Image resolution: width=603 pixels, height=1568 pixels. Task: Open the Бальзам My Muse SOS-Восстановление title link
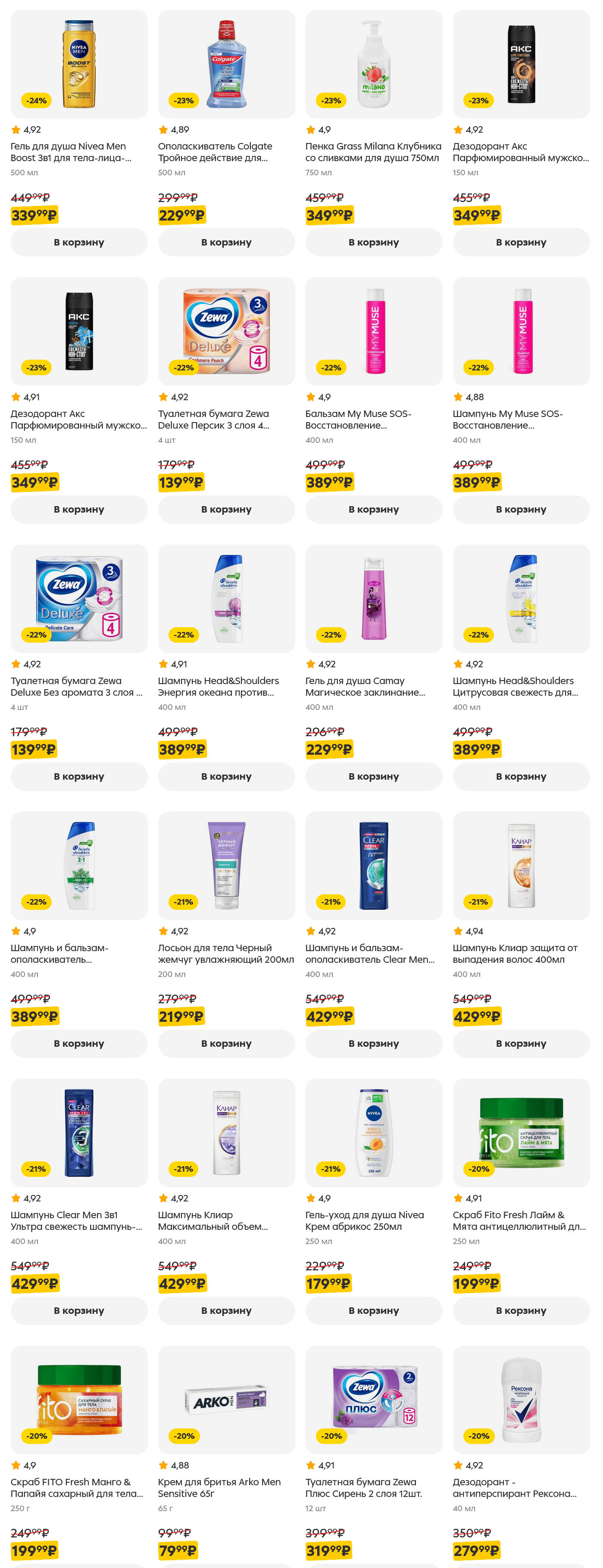pos(358,420)
